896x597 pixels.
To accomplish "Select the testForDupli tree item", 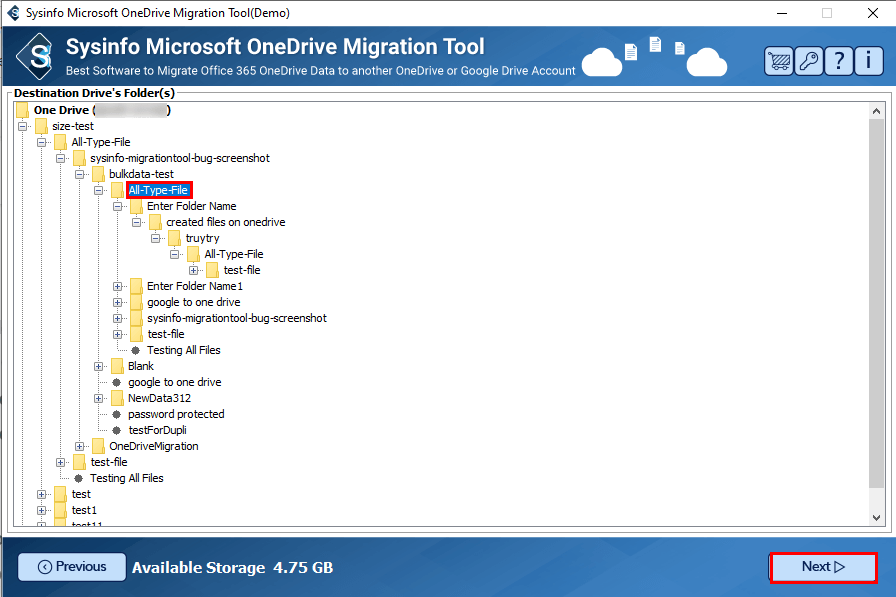I will pos(157,430).
